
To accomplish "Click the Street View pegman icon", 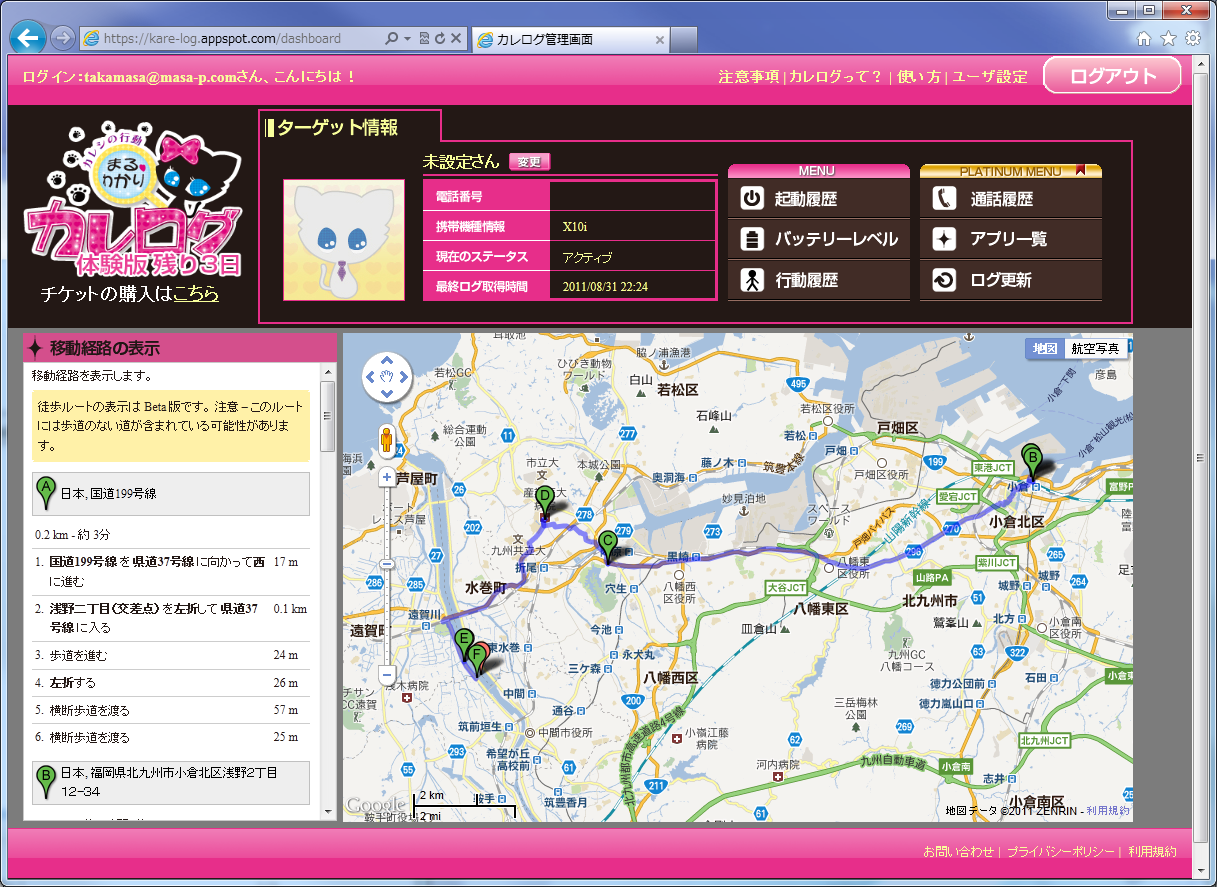I will [387, 439].
